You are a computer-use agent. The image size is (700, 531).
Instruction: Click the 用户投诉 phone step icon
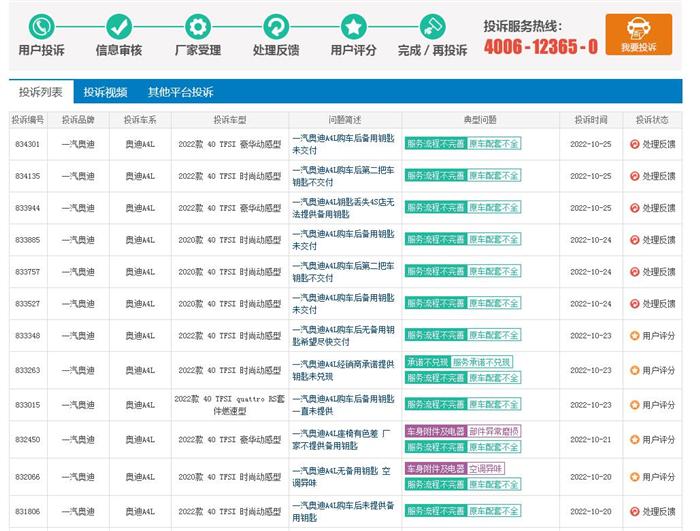pos(42,26)
